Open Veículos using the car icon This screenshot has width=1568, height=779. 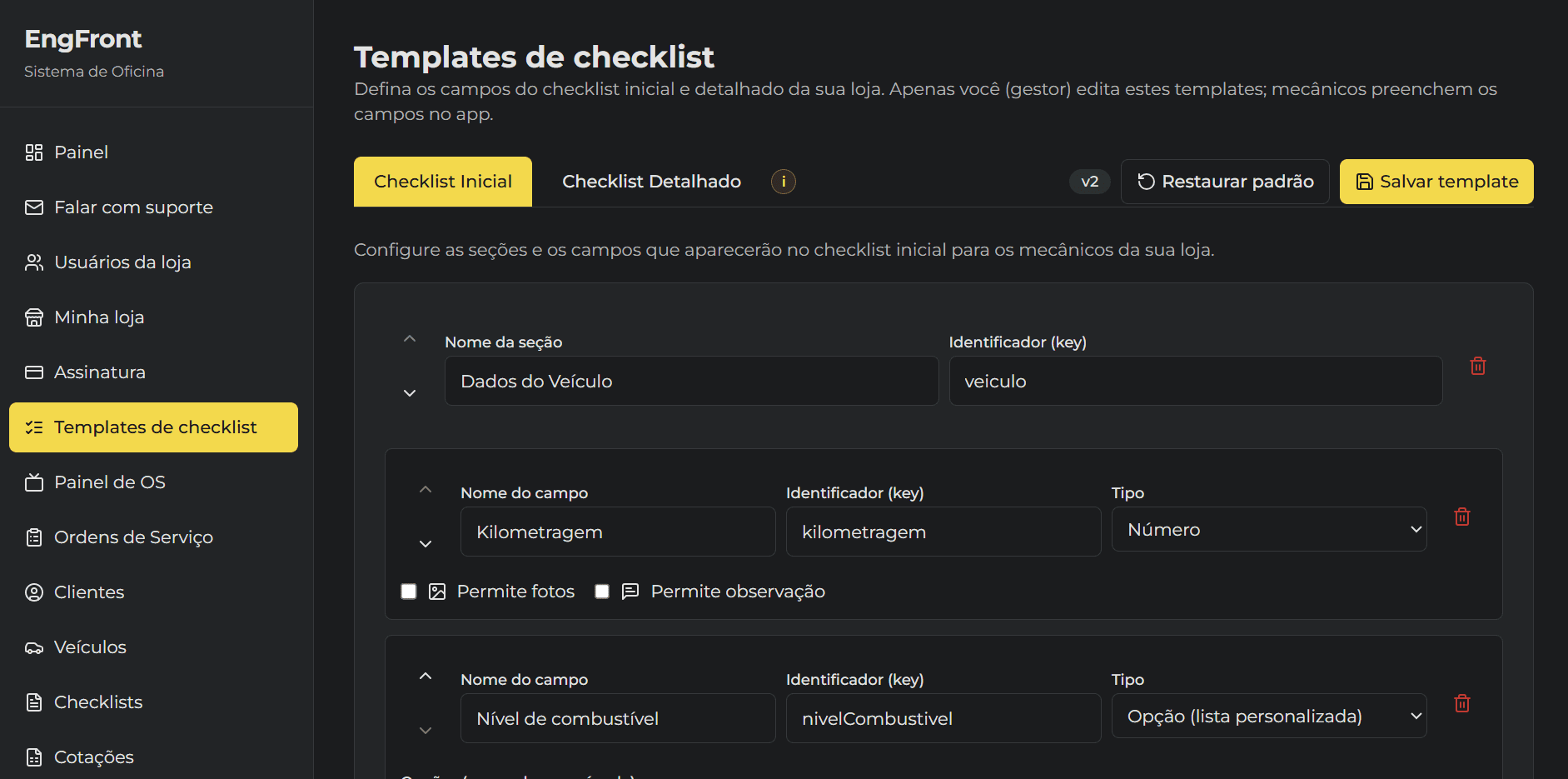(34, 647)
